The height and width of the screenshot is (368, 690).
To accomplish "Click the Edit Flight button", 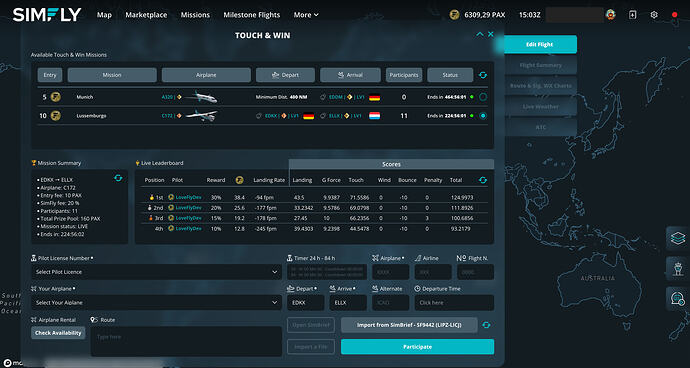I will (x=540, y=44).
